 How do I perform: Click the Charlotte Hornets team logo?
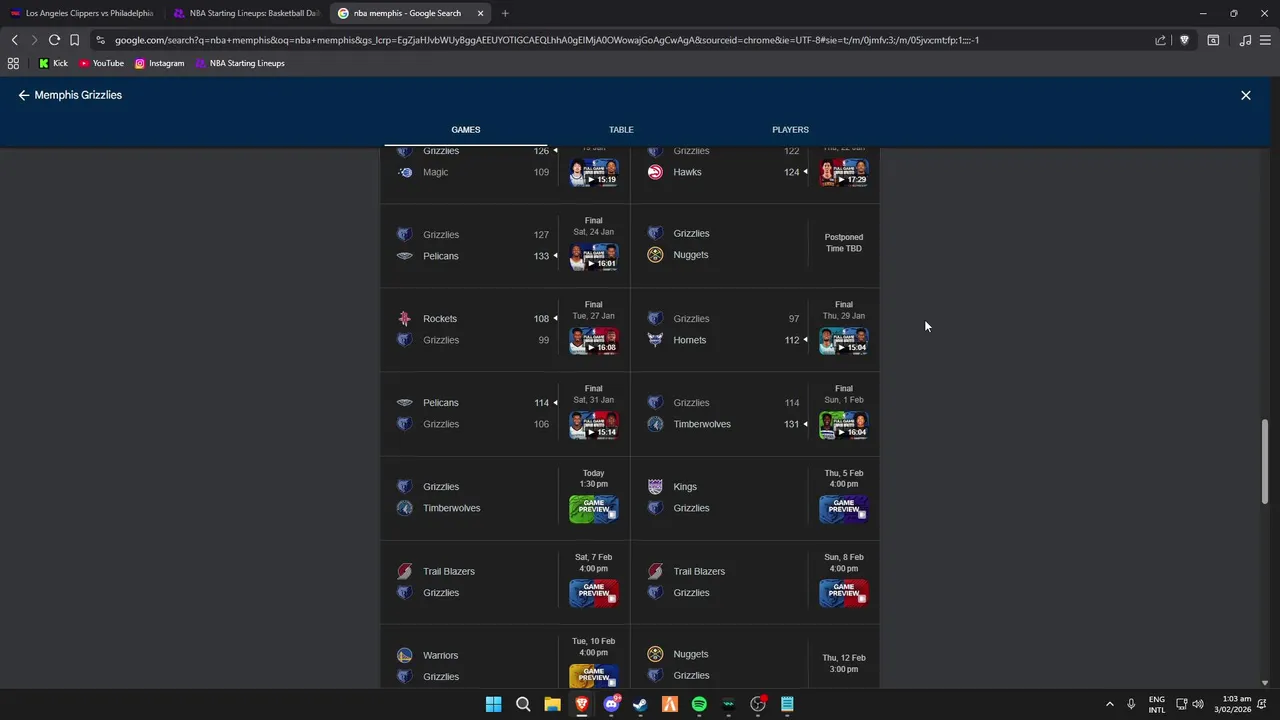(655, 340)
